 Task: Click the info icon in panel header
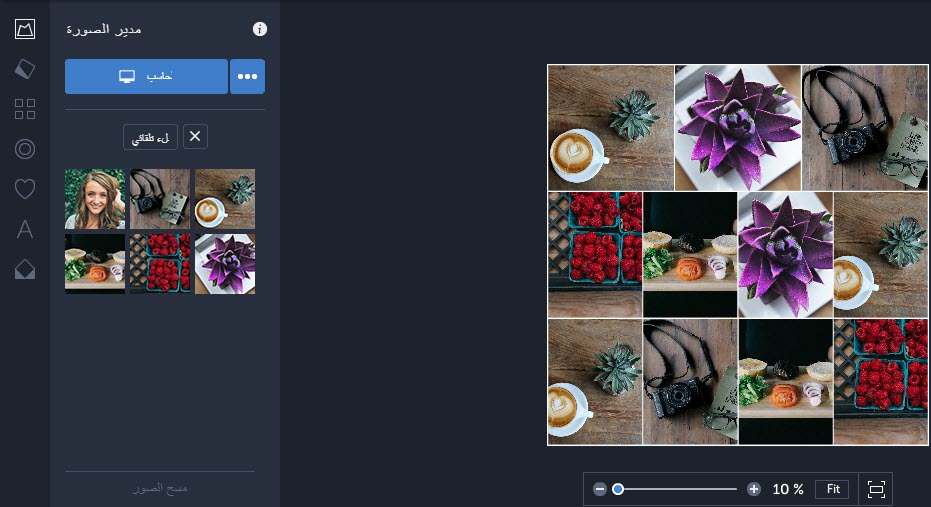pos(259,29)
